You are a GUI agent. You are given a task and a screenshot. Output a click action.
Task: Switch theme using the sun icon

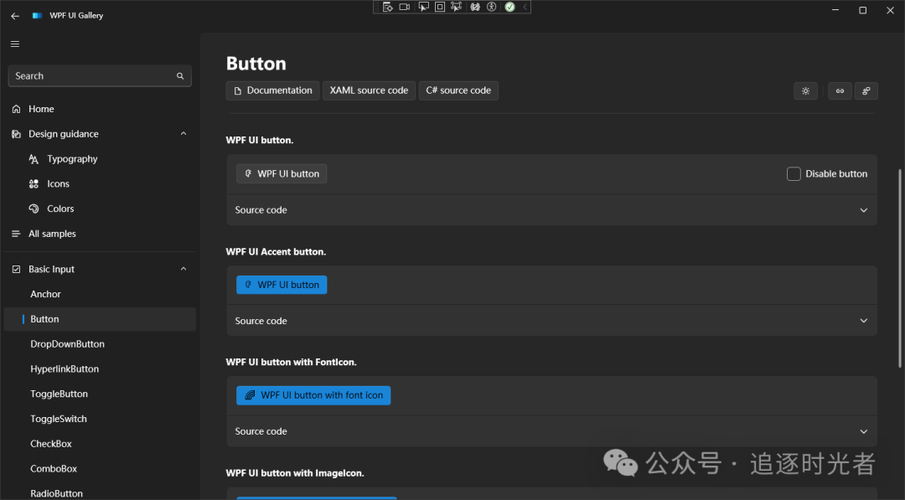[x=806, y=91]
